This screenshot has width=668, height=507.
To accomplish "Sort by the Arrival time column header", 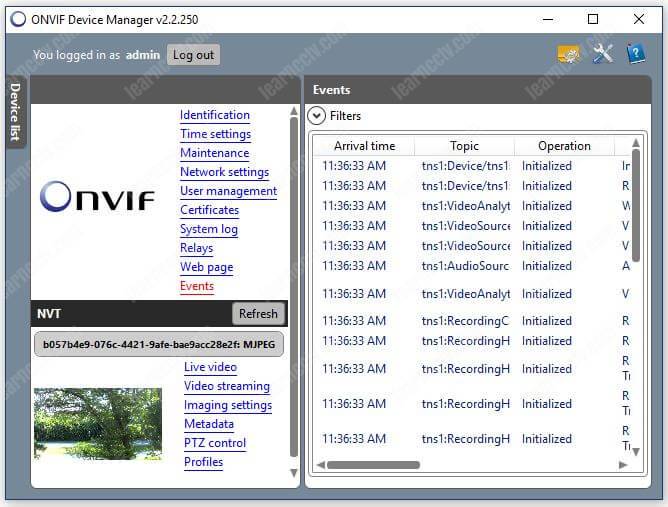I will click(x=364, y=146).
